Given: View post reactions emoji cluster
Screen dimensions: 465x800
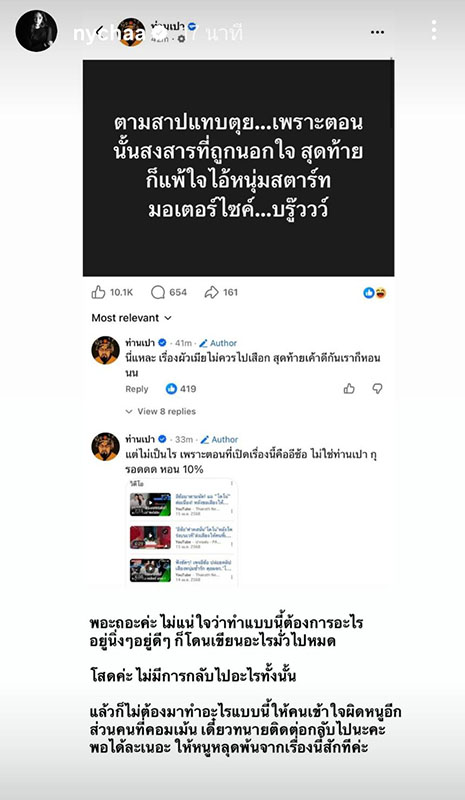Looking at the screenshot, I should (x=375, y=293).
